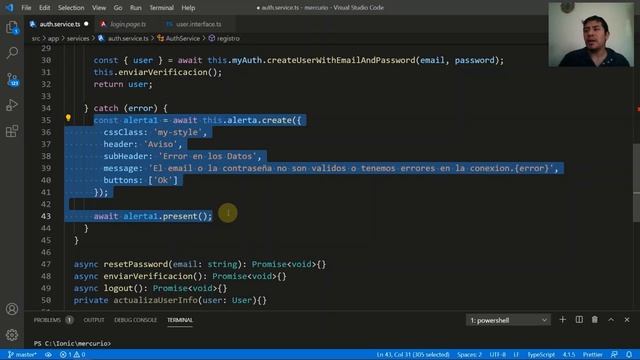Expand the auth.service.ts breadcrumb segment
This screenshot has height=360, width=640.
point(128,38)
